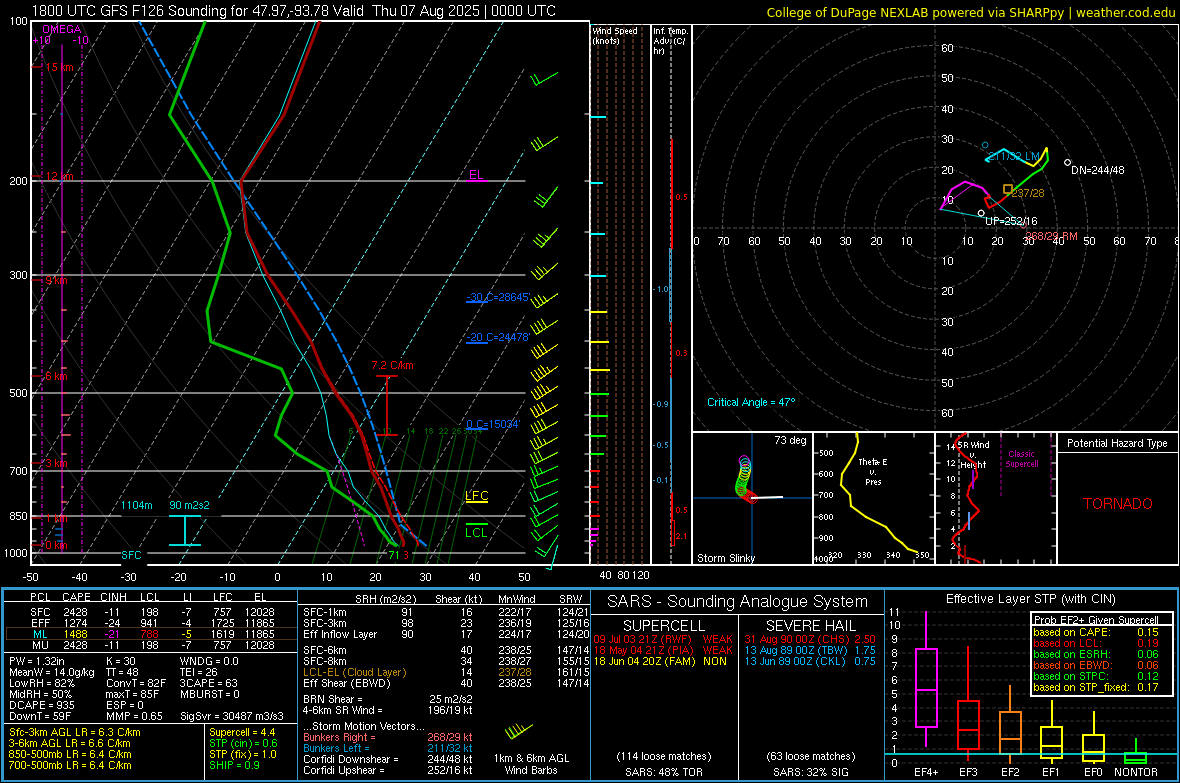Click the SARS: 32% SIG text
This screenshot has height=783, width=1180.
(x=810, y=772)
